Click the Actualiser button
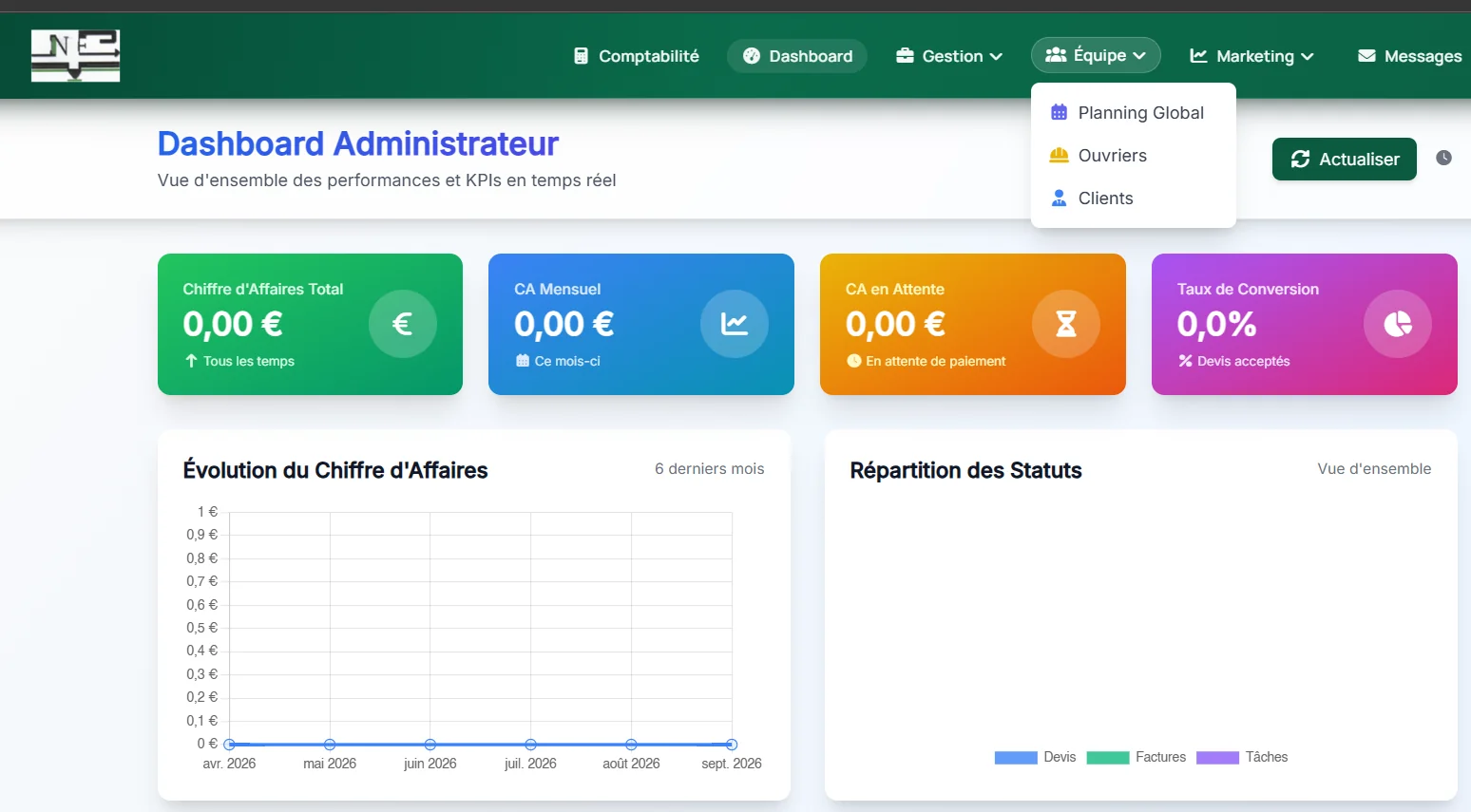This screenshot has height=812, width=1471. [1345, 159]
